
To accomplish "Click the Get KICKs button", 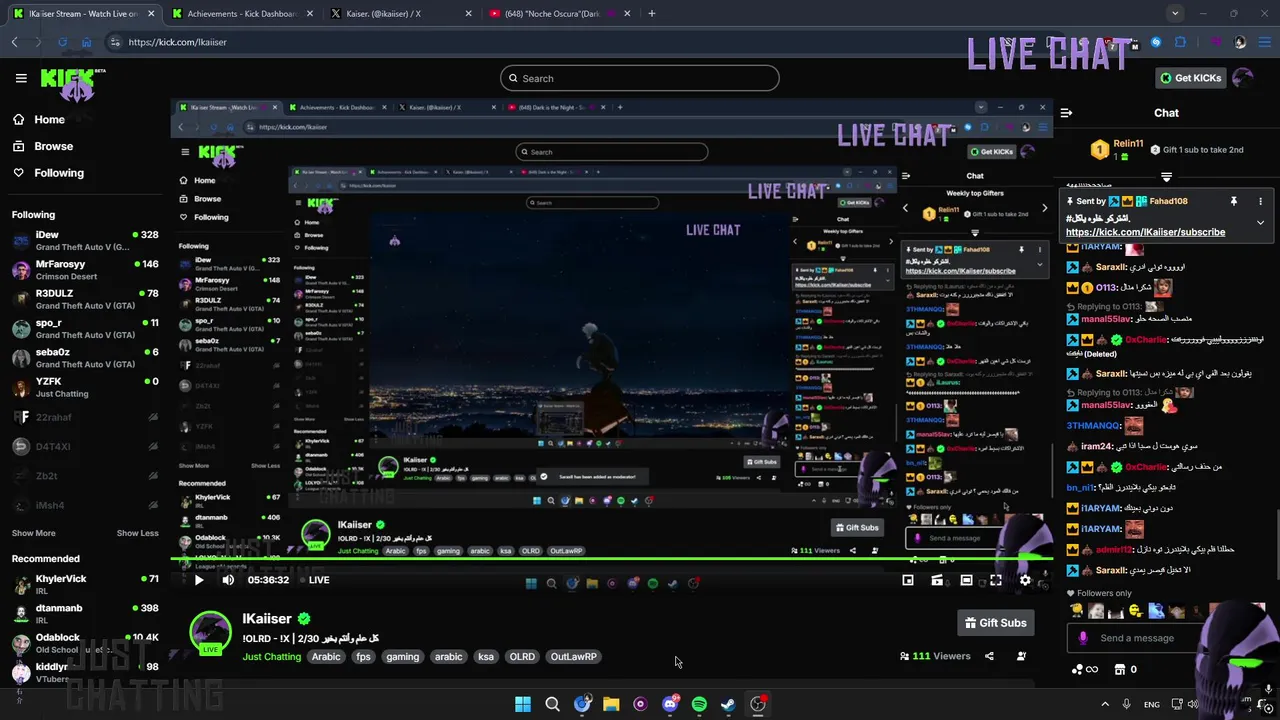I will (1189, 78).
